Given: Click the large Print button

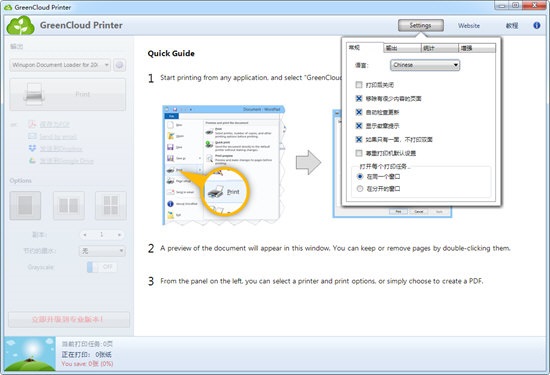Looking at the screenshot, I should pyautogui.click(x=68, y=94).
